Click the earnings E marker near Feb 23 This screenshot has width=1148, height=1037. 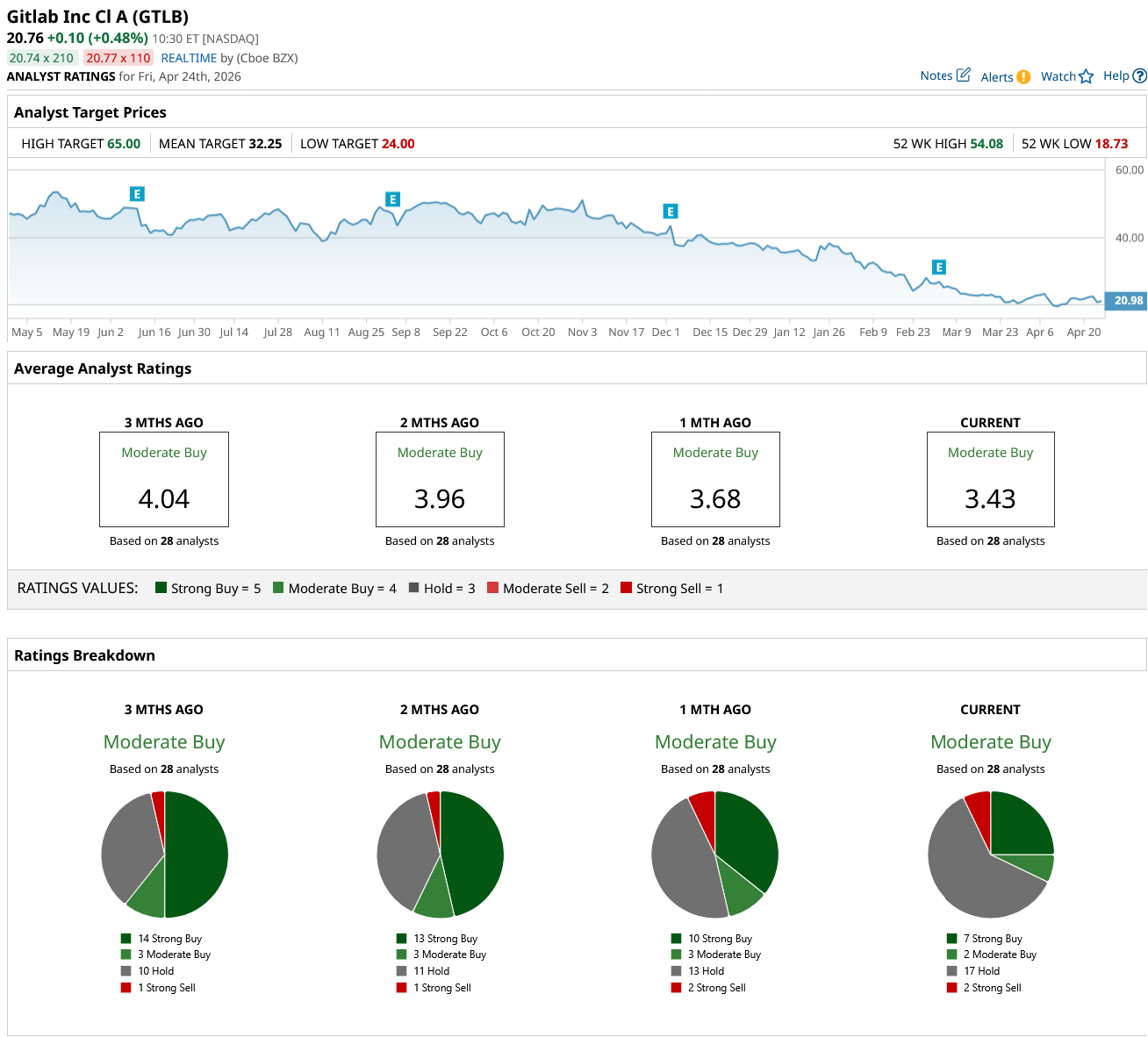click(x=938, y=268)
